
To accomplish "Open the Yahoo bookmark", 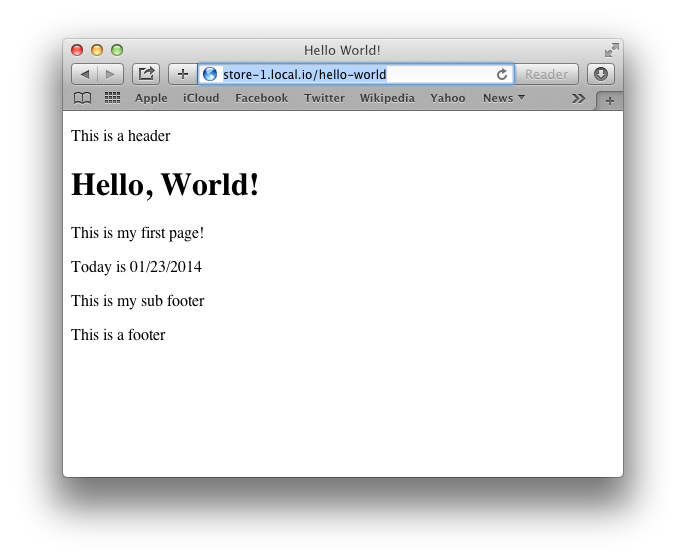I will click(x=448, y=98).
